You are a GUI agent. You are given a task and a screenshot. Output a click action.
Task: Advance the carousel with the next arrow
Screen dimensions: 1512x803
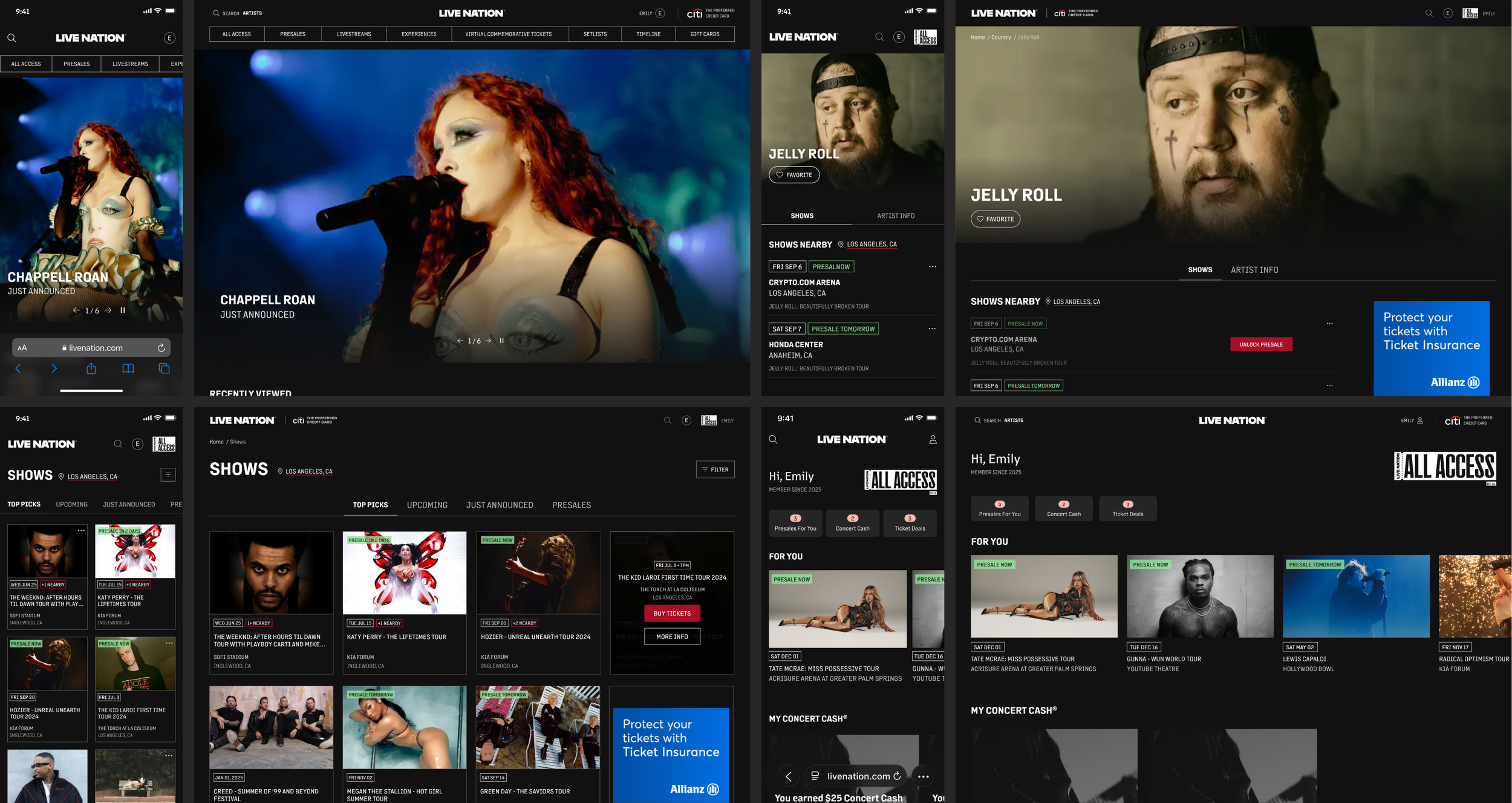click(x=489, y=340)
